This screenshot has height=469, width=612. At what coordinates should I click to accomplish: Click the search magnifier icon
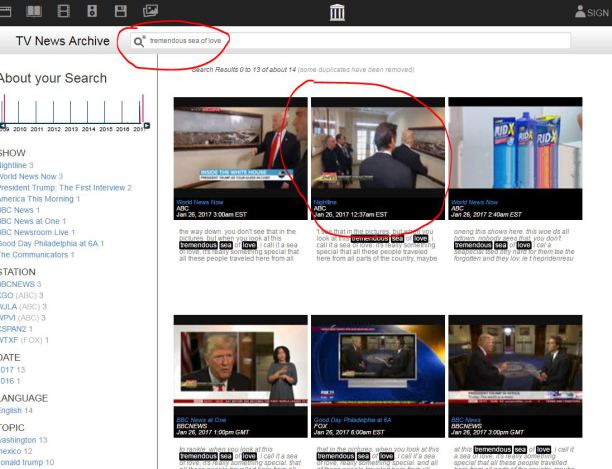coord(139,41)
